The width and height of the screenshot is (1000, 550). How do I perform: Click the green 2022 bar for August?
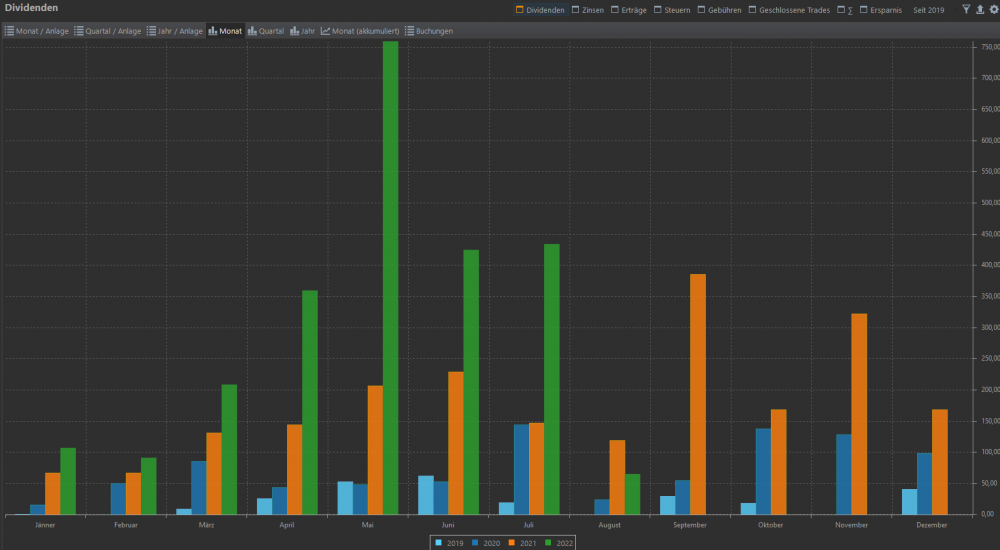coord(633,494)
